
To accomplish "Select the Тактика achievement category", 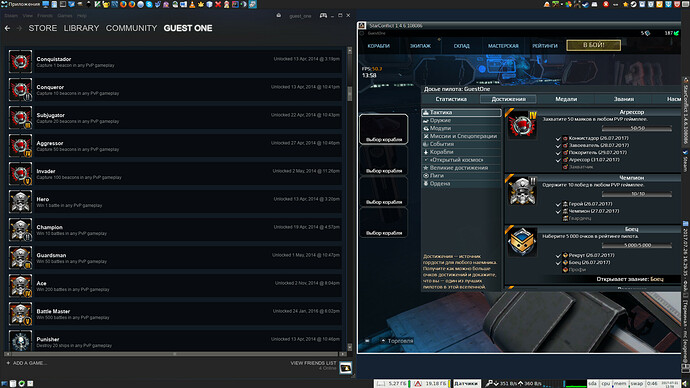I will tap(461, 113).
